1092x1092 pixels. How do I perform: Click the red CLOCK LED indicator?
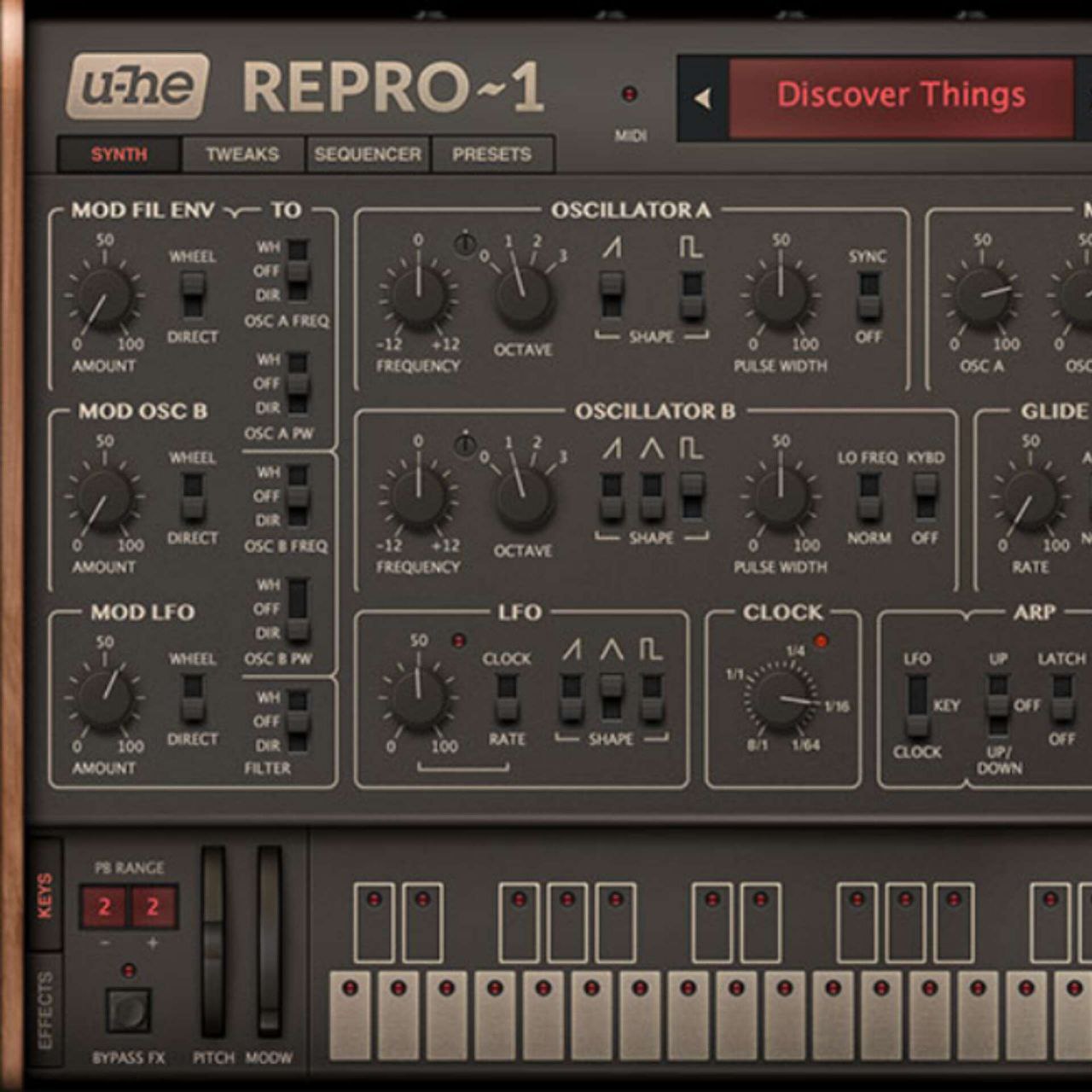point(821,641)
